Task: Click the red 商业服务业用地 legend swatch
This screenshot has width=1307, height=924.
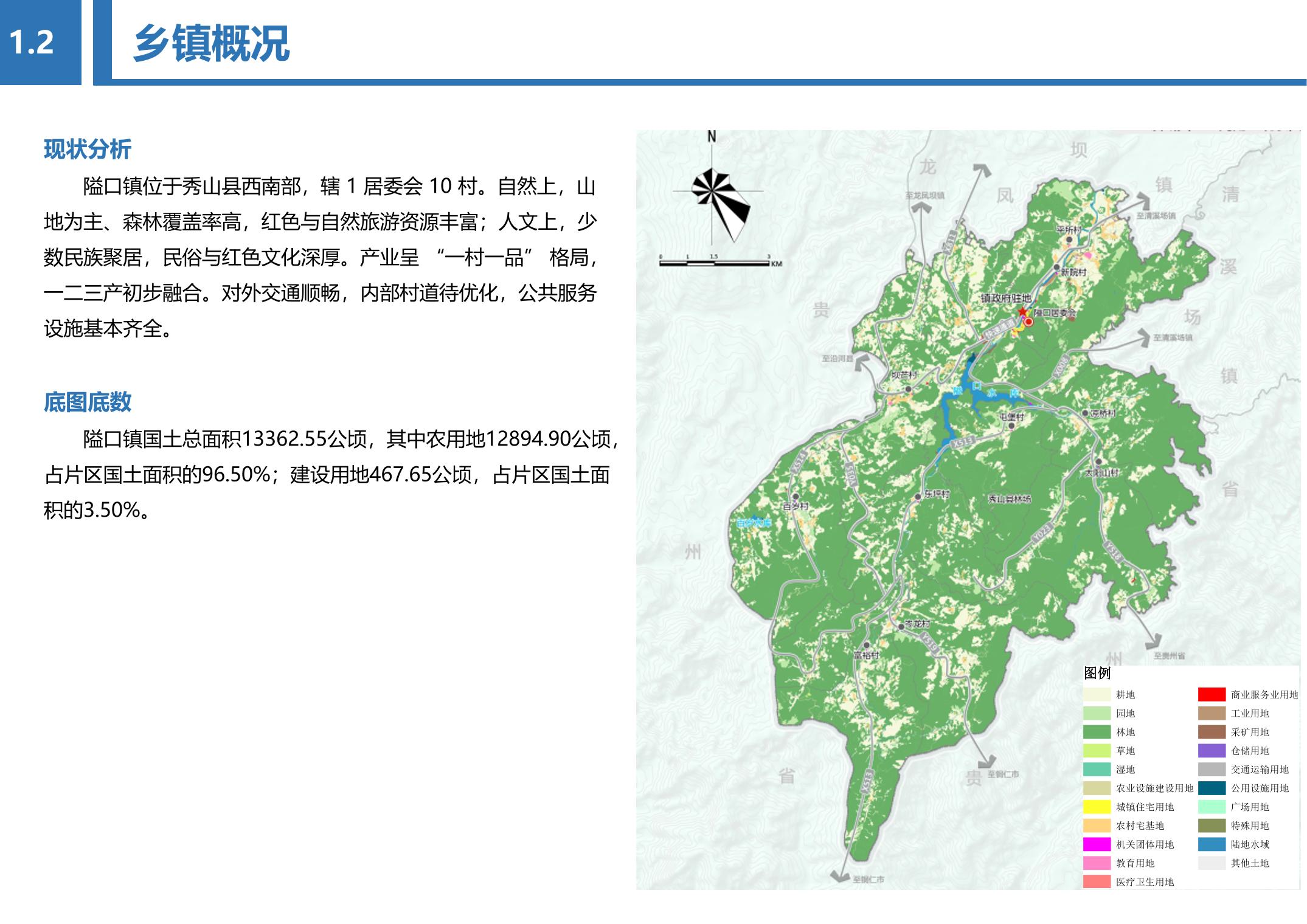Action: [x=1211, y=694]
